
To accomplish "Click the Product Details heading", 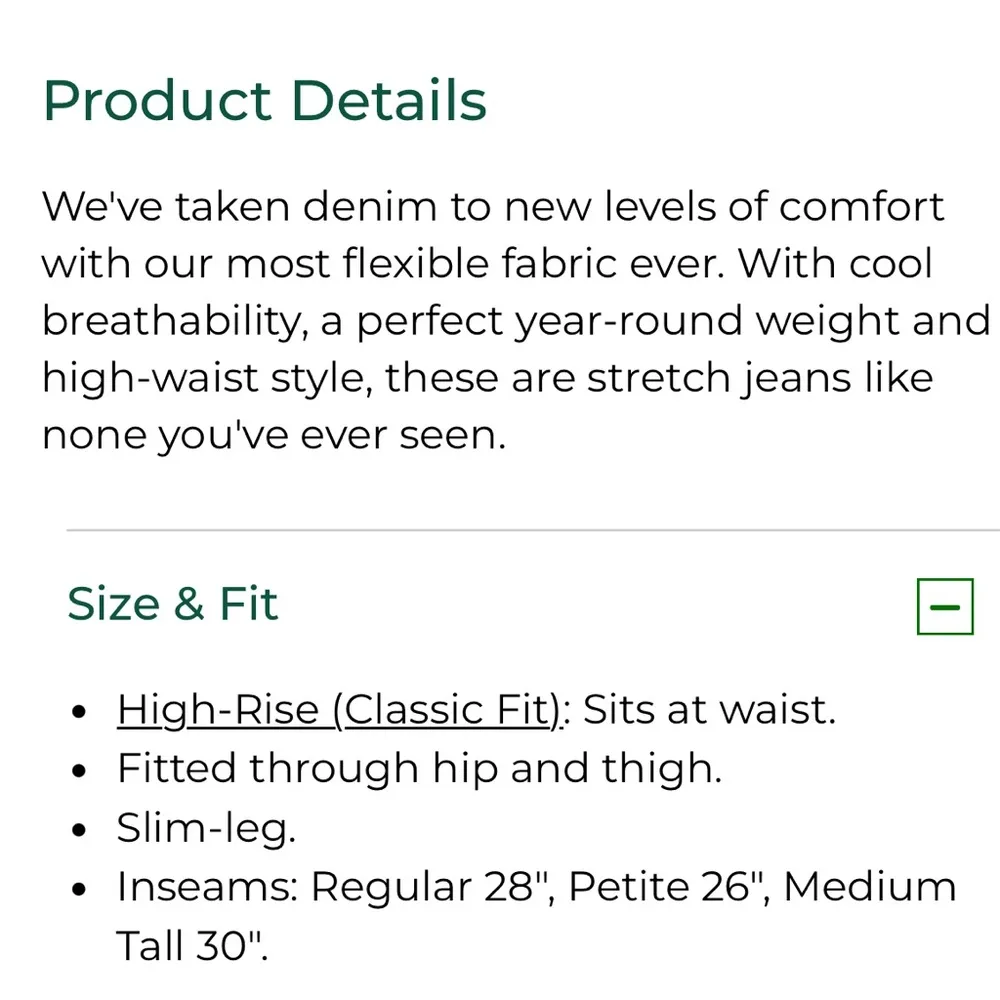I will coord(265,101).
